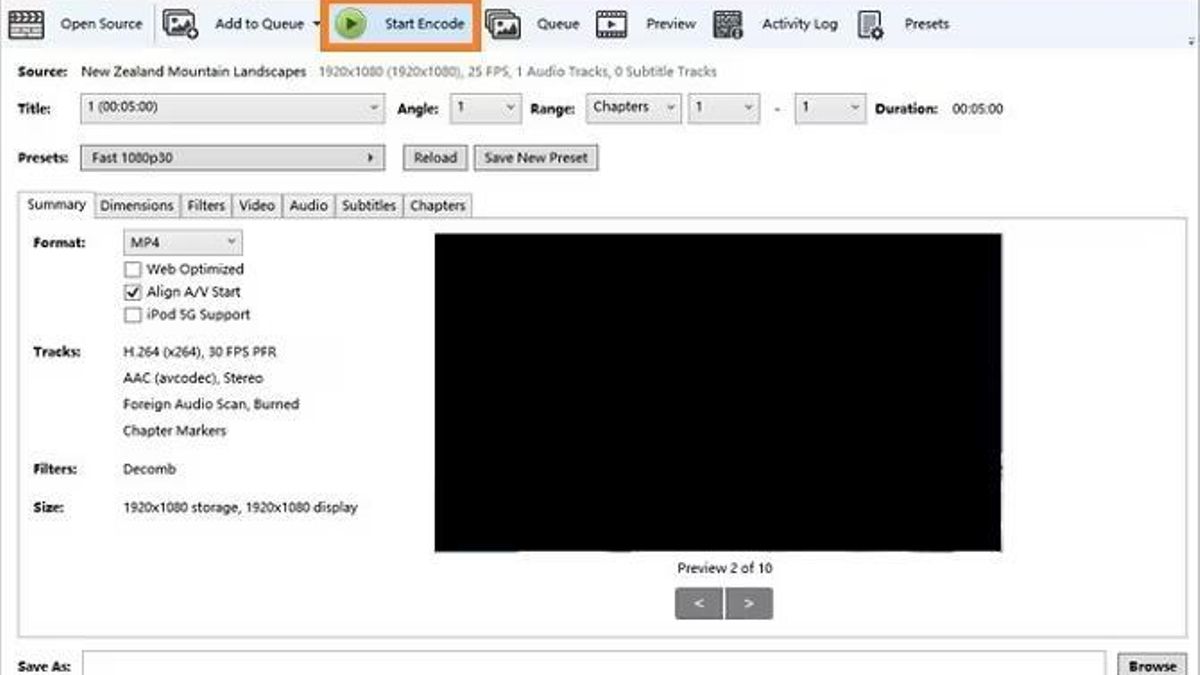The image size is (1200, 675).
Task: Click the Save New Preset button
Action: tap(536, 158)
